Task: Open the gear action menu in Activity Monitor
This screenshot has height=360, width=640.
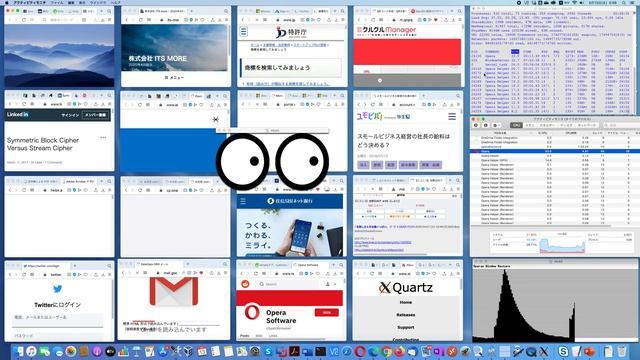Action: pyautogui.click(x=496, y=125)
